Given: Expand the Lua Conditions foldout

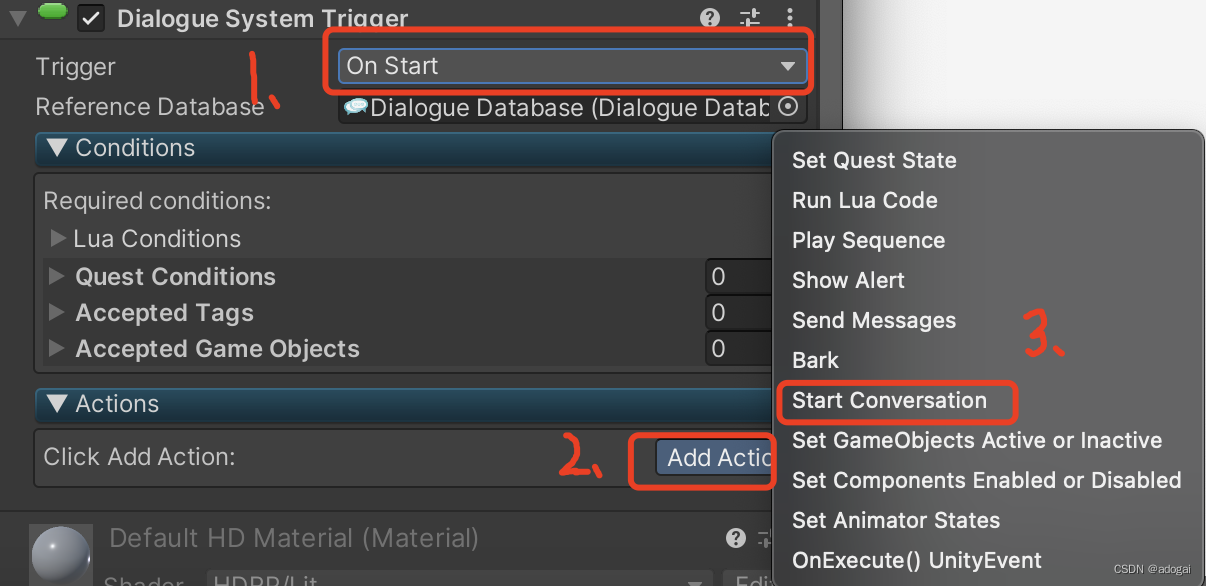Looking at the screenshot, I should pos(59,238).
